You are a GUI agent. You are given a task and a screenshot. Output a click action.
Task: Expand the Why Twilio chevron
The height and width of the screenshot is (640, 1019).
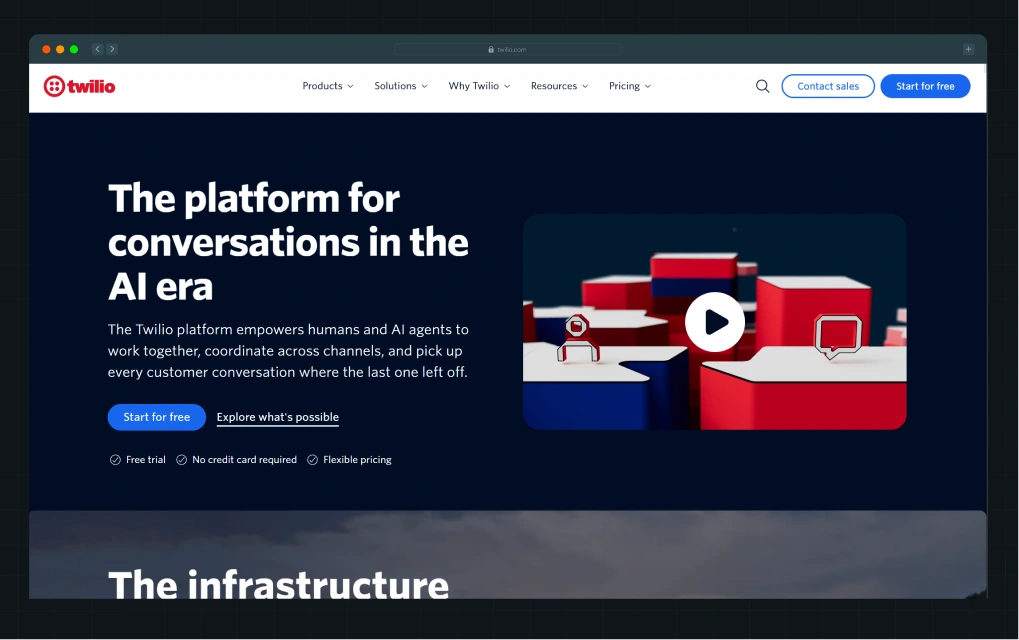(x=507, y=86)
